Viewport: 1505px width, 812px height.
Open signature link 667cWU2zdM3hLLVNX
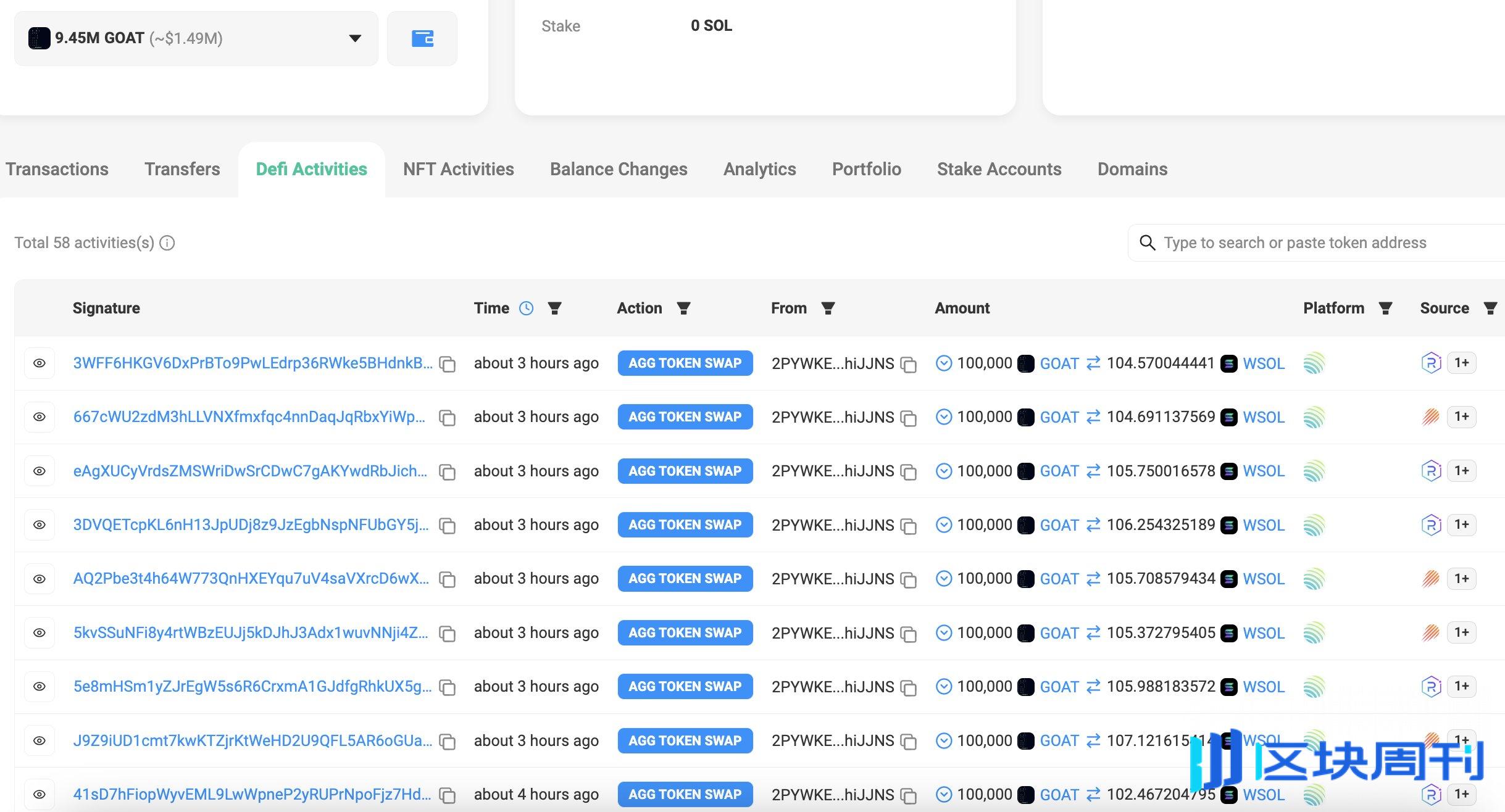tap(249, 416)
